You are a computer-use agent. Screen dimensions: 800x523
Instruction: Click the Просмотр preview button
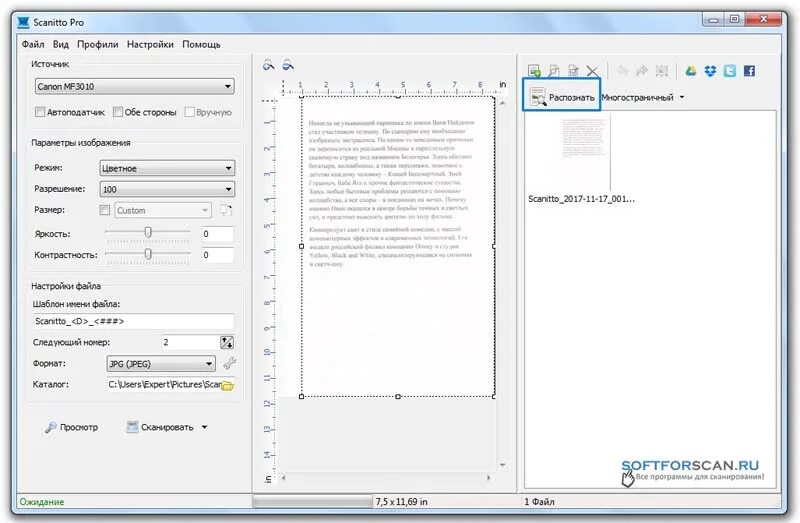pos(71,427)
